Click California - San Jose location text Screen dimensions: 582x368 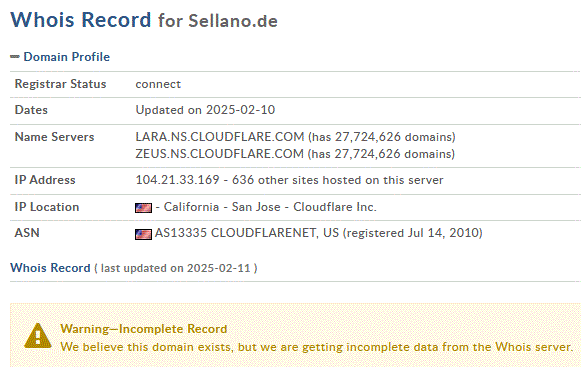[222, 207]
